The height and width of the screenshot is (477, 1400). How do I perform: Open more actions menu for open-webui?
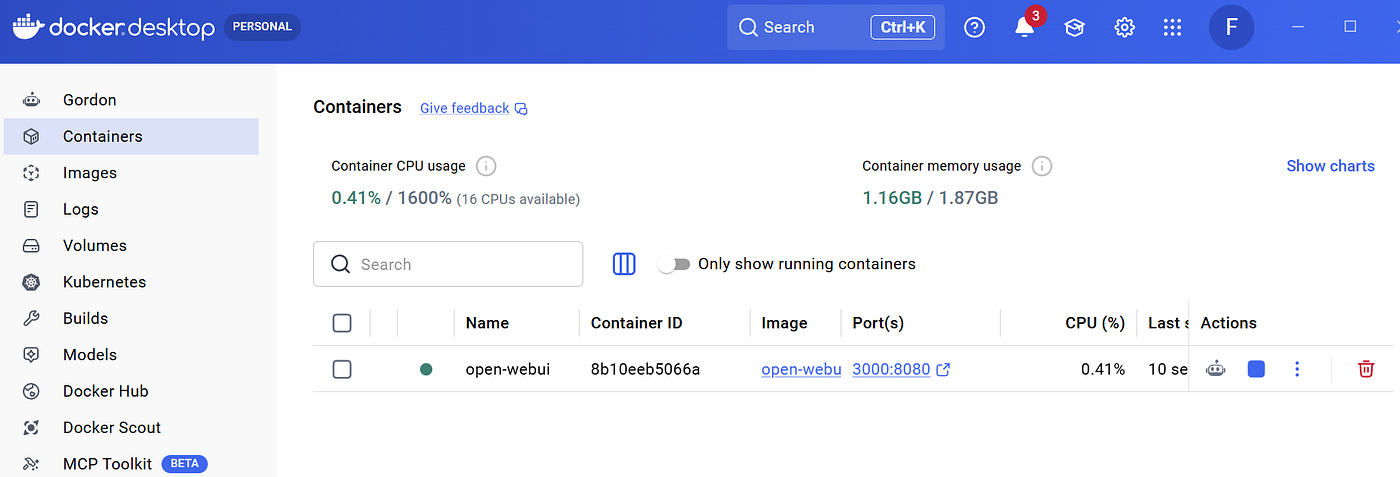pos(1297,369)
